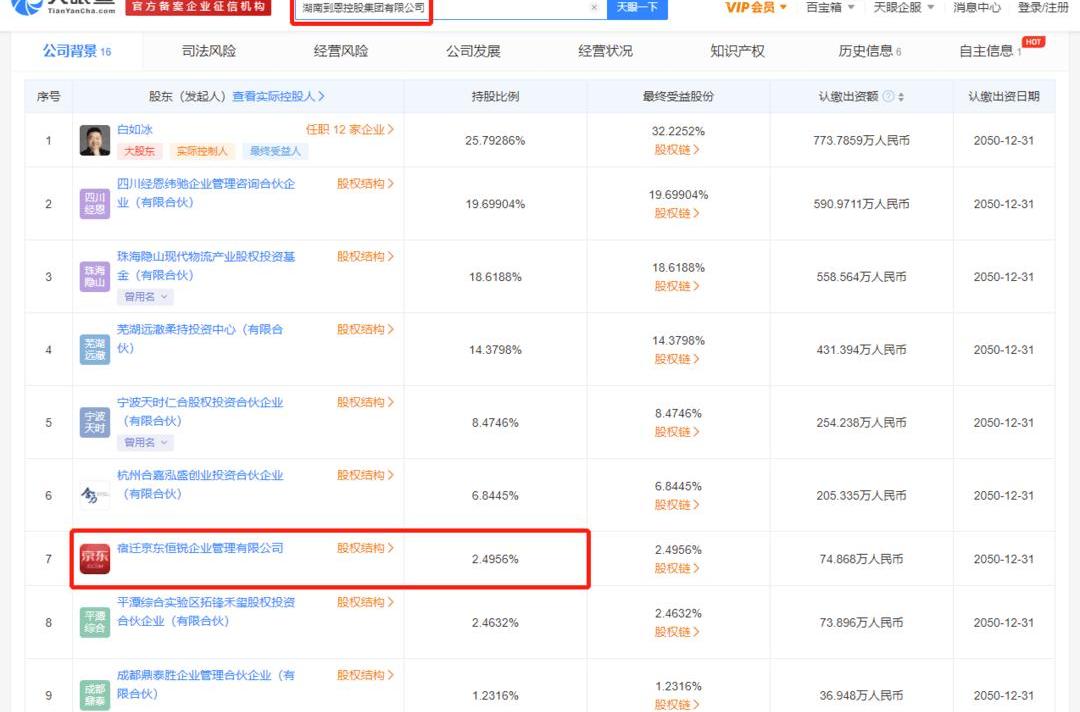Click the 最终受益人 tag
Screen dimensions: 1080x712
275,151
